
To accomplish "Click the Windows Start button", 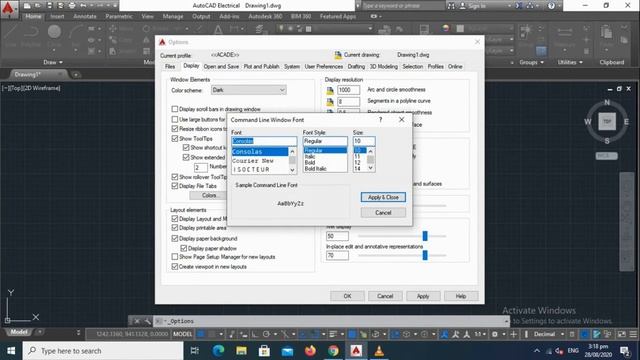I will (x=11, y=351).
